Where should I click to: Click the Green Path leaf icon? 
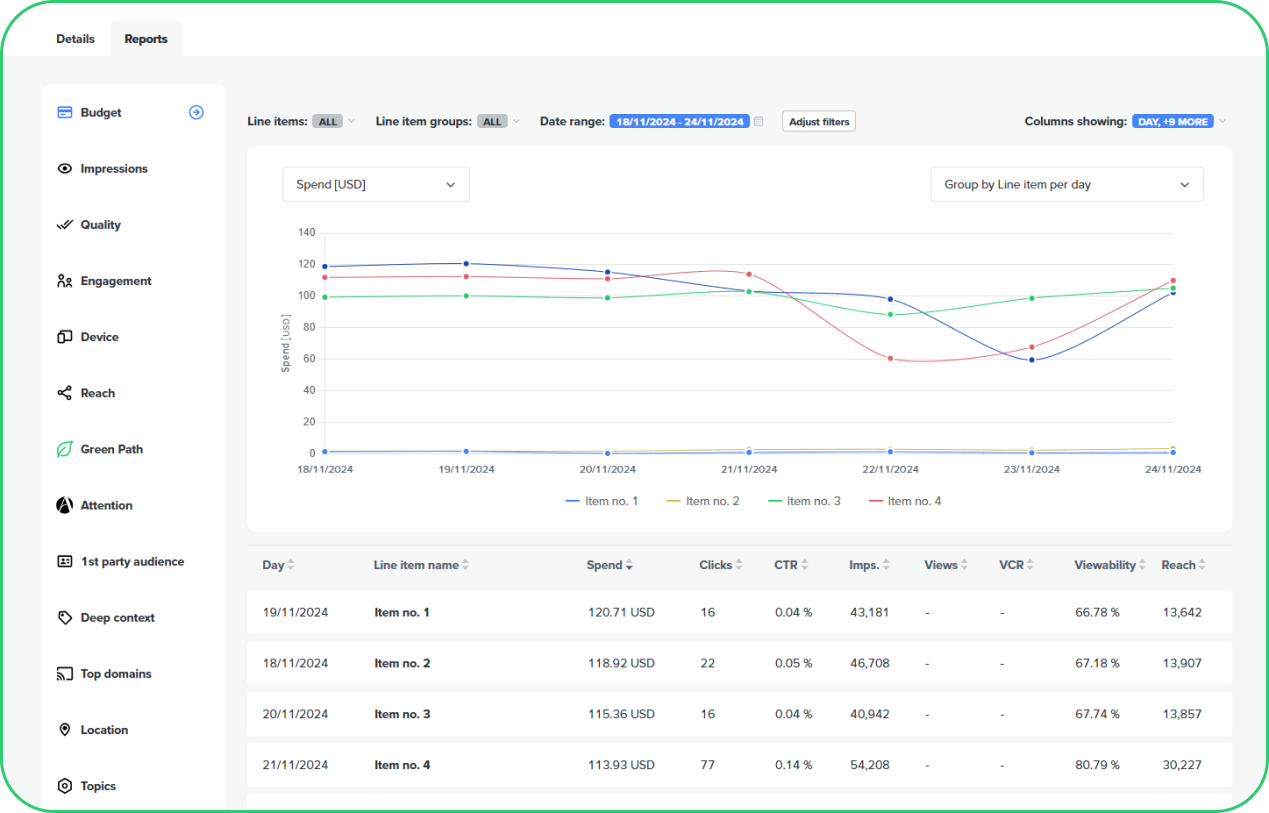65,450
